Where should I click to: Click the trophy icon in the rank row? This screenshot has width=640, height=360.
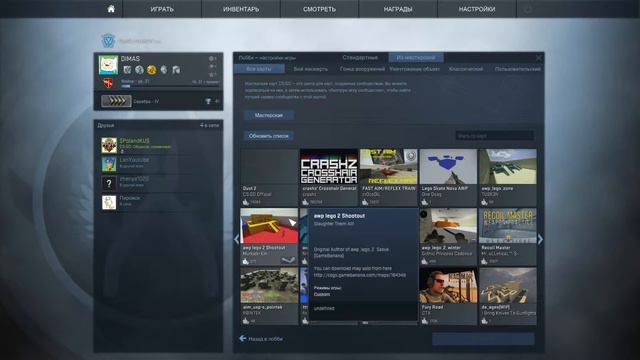tap(208, 101)
